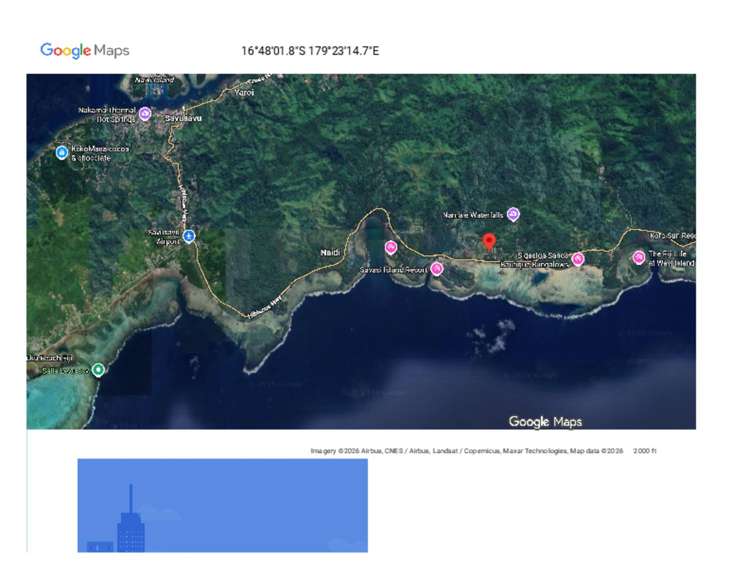This screenshot has width=749, height=579.
Task: Click the Savusavu town label
Action: (183, 118)
